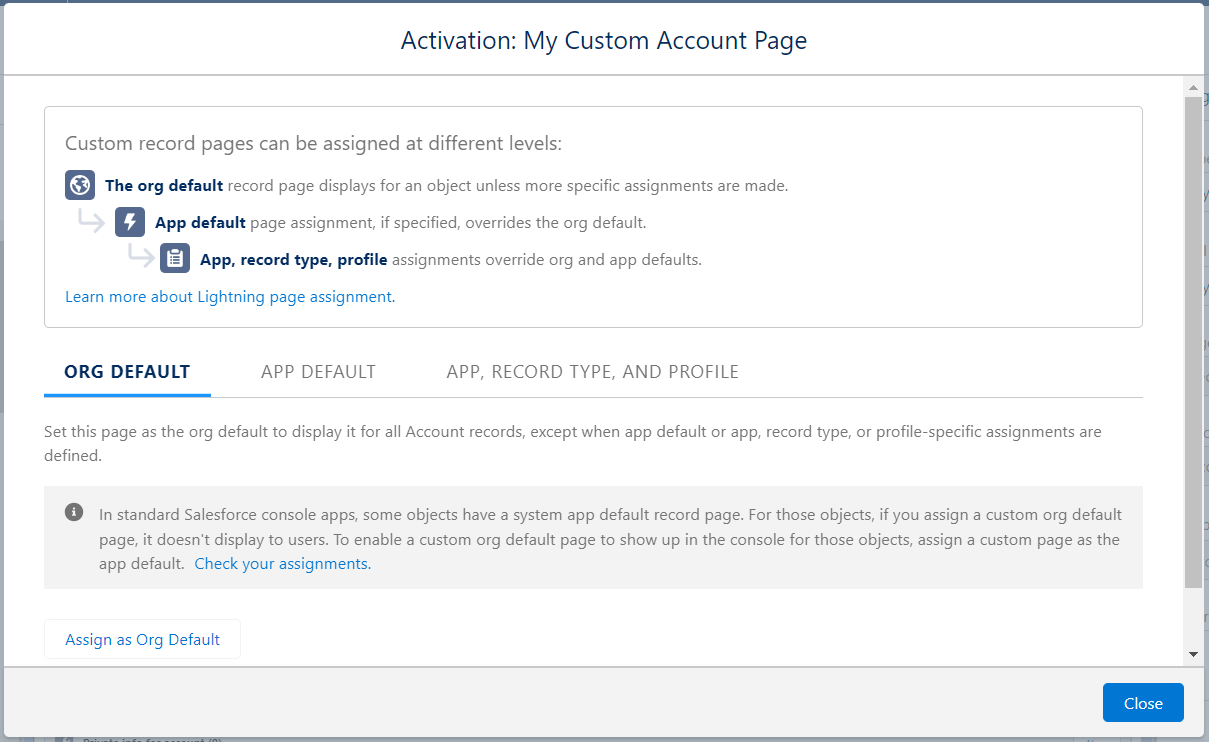Click the bold 'App default' label text

click(200, 222)
